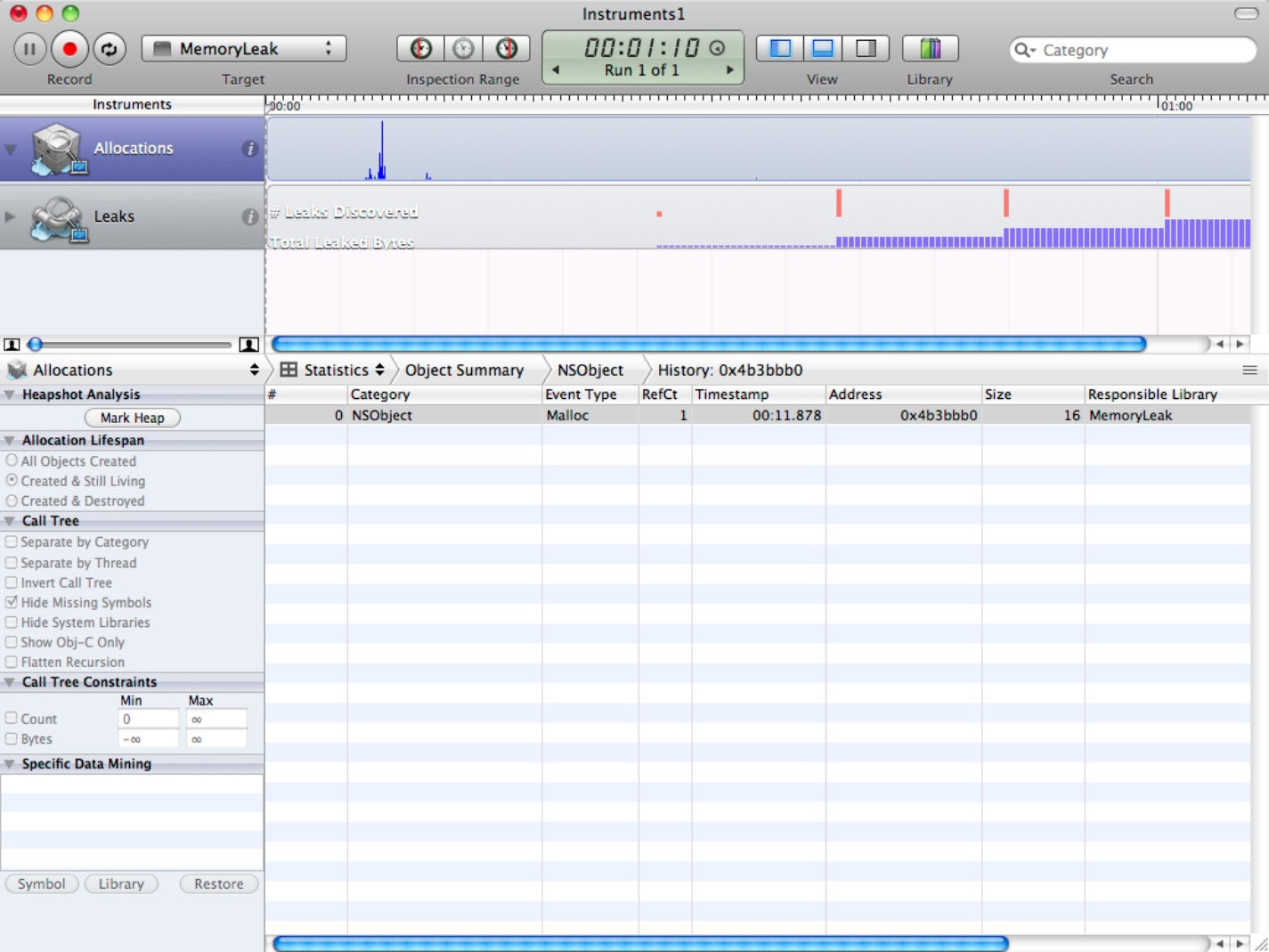This screenshot has height=952, width=1269.
Task: Uncheck Hide Missing Symbols
Action: click(x=12, y=602)
